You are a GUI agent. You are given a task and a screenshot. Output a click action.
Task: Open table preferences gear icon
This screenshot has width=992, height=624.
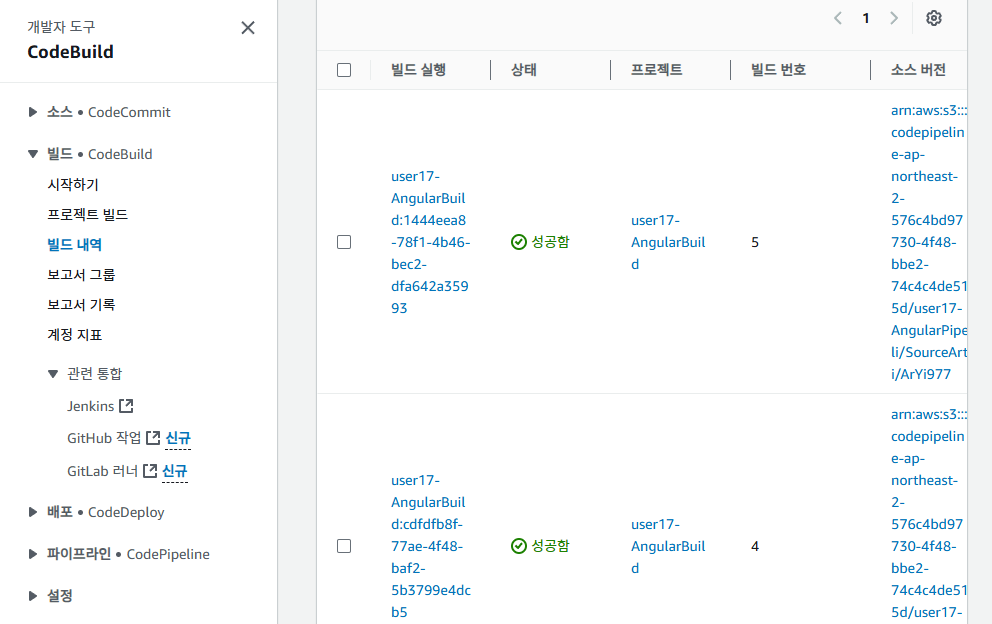tap(934, 18)
